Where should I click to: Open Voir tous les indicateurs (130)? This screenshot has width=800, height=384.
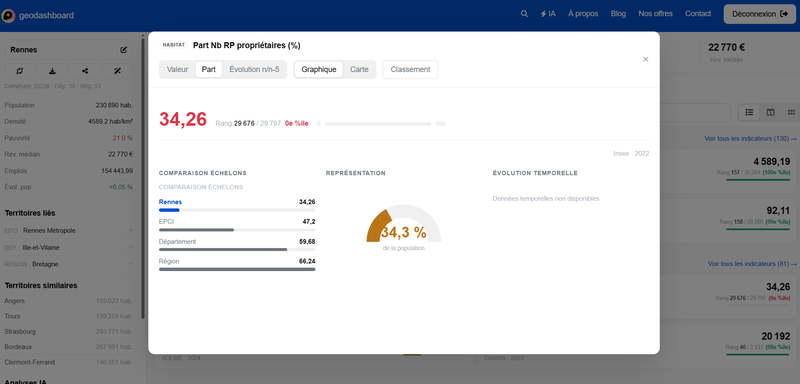click(750, 138)
